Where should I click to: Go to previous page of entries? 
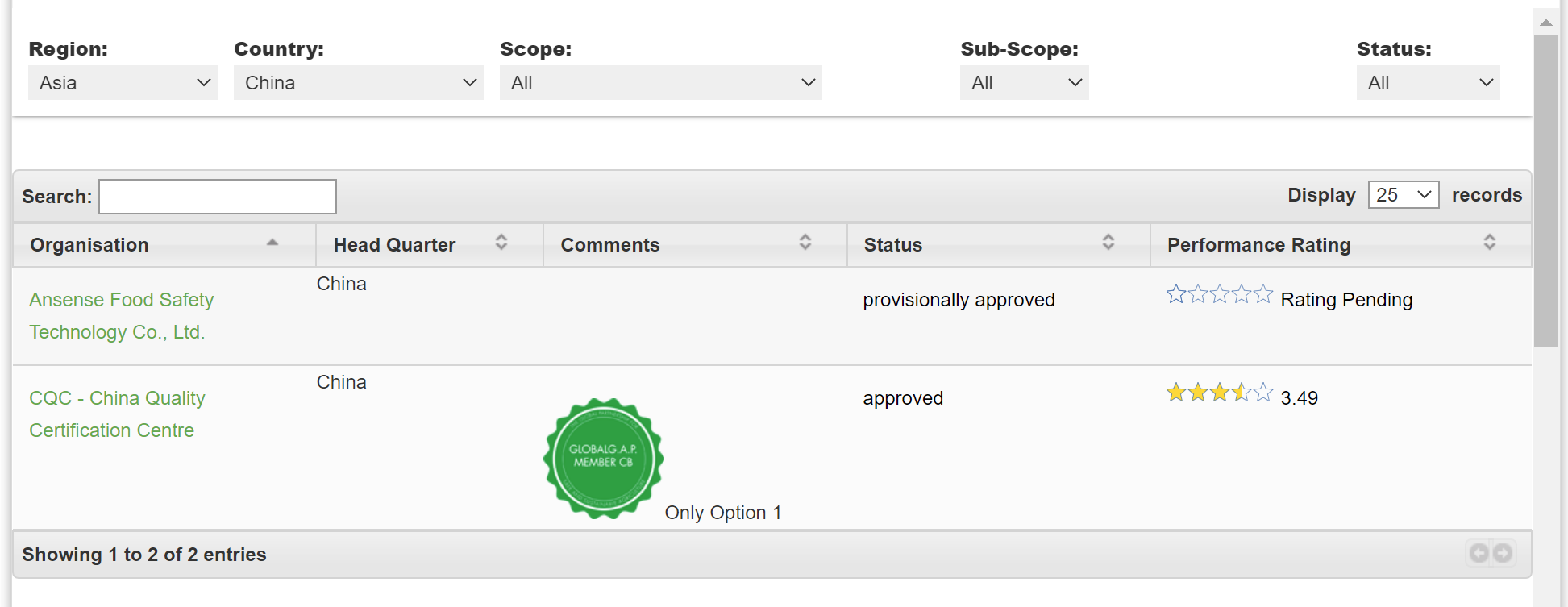pos(1479,553)
